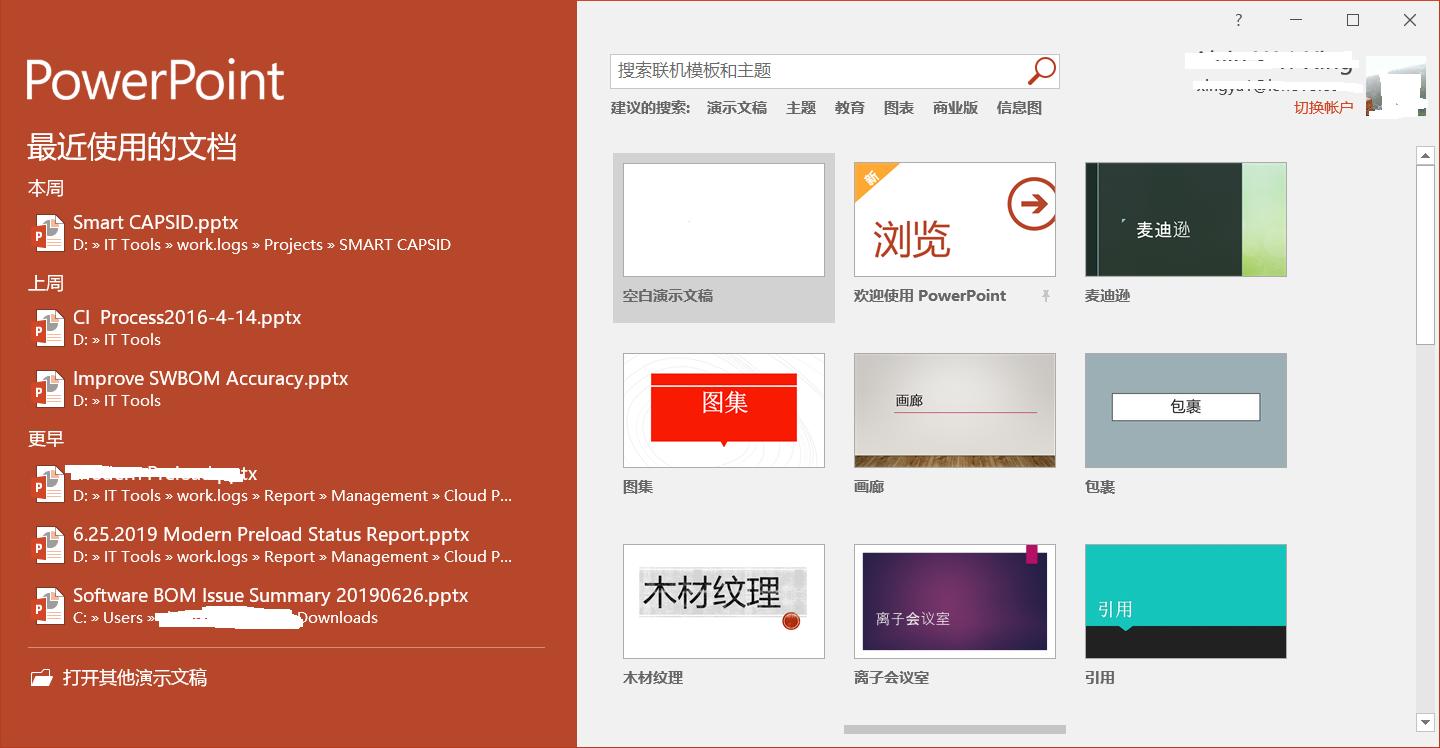Viewport: 1440px width, 748px height.
Task: Click the help question mark icon
Action: pos(1238,20)
